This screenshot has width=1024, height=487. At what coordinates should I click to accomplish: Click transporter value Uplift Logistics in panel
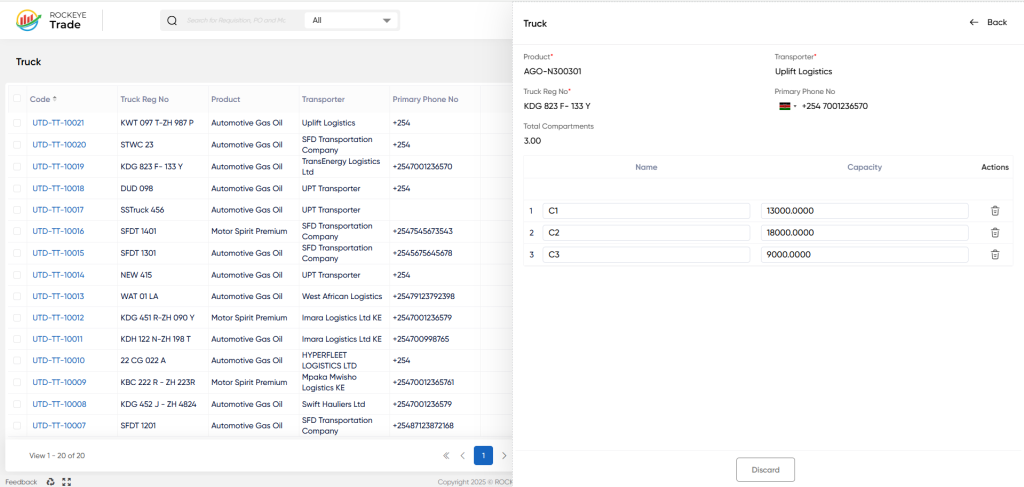tap(803, 71)
